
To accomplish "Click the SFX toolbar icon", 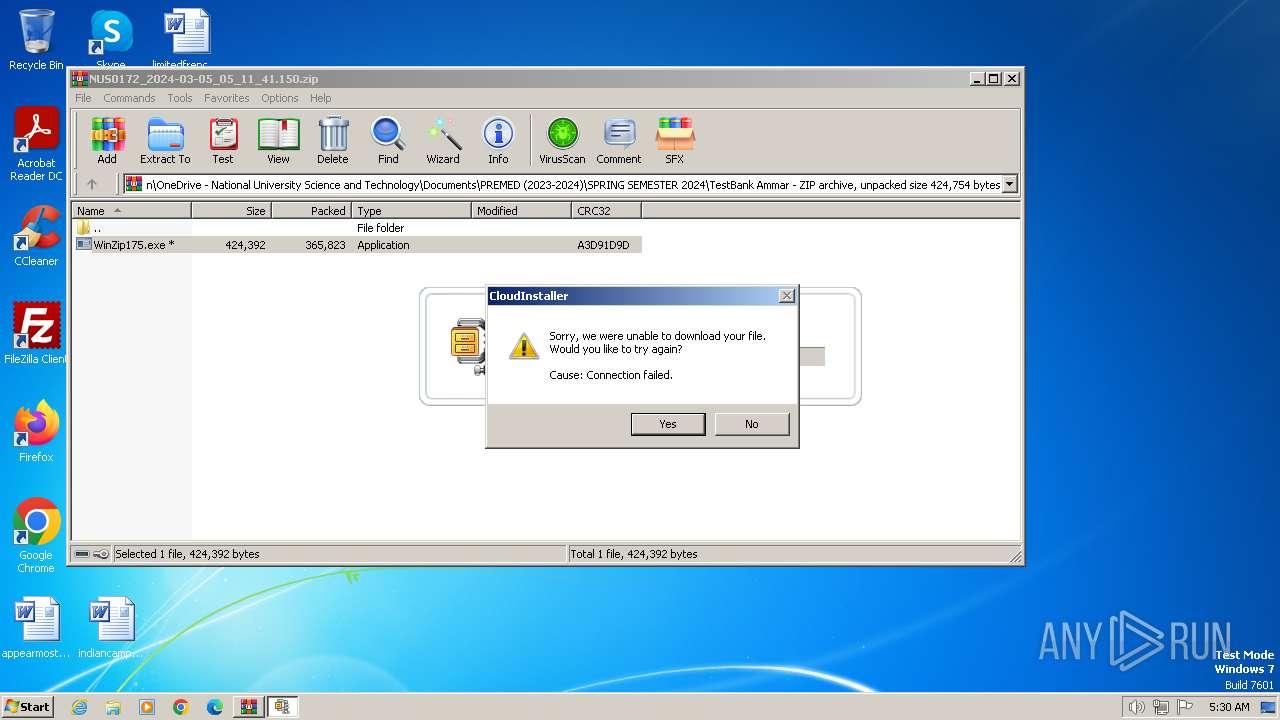I will [675, 140].
